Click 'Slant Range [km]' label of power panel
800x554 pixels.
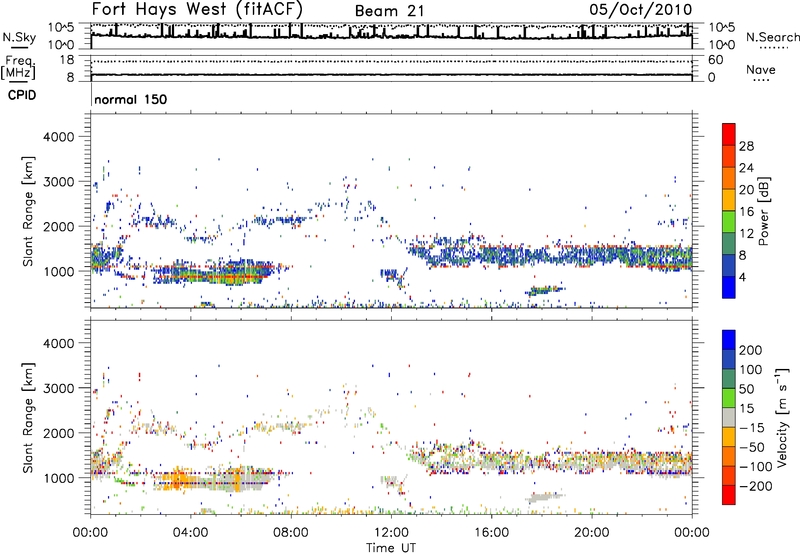coord(28,211)
